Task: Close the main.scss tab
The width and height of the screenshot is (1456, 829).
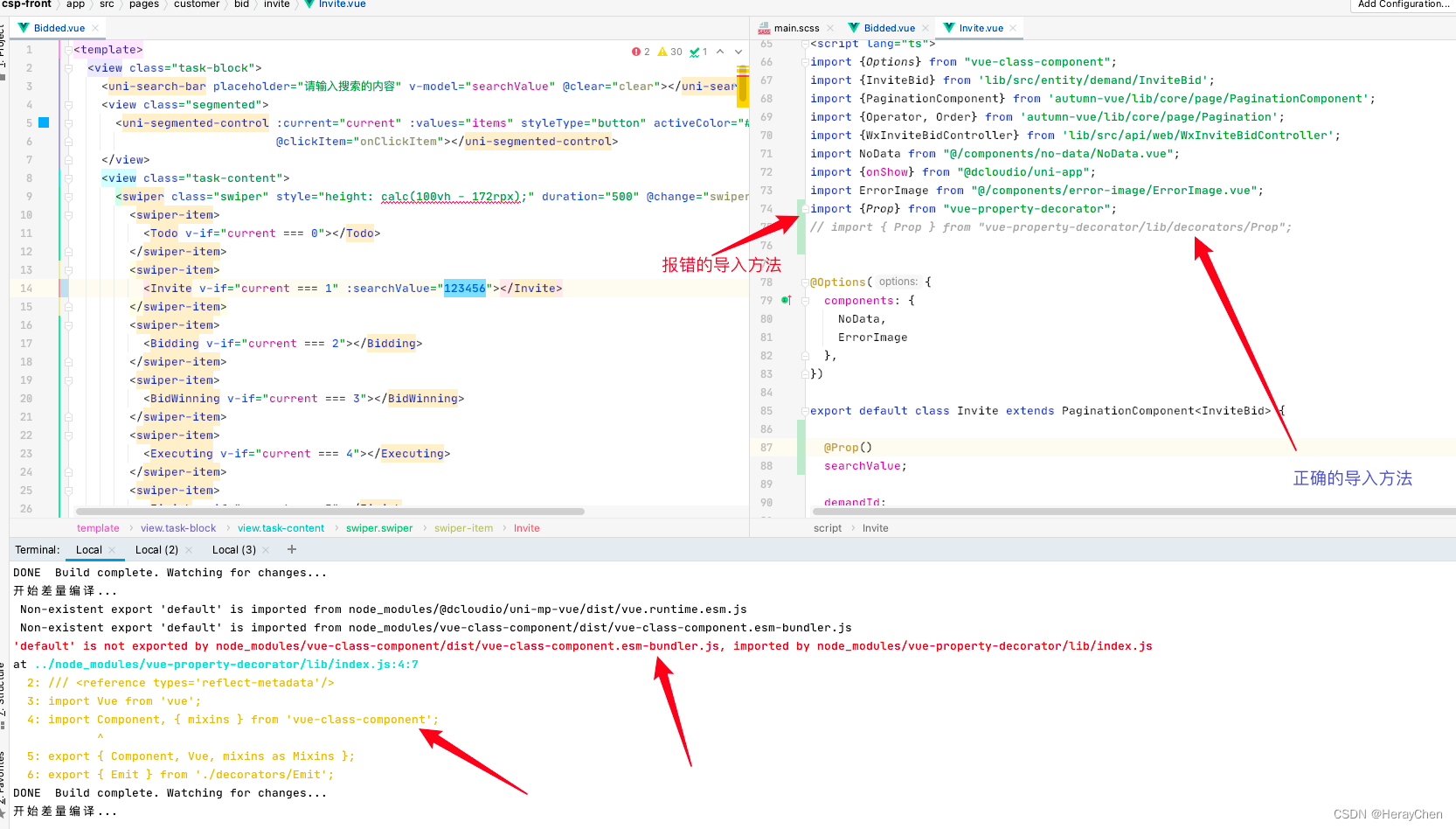Action: click(x=830, y=28)
